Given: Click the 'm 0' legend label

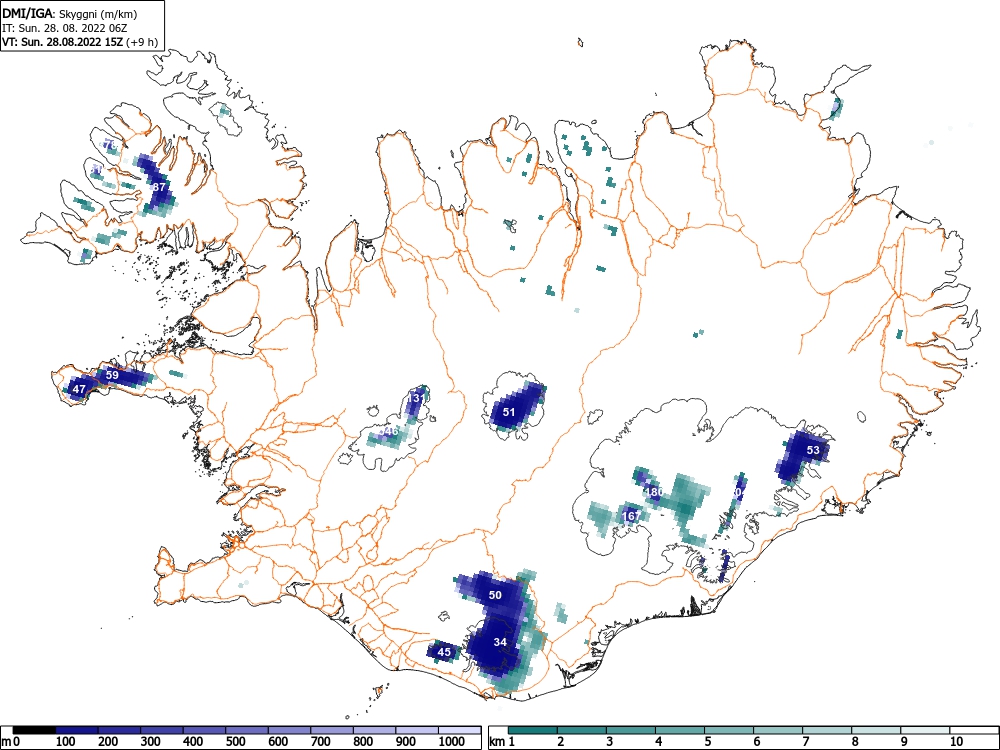Looking at the screenshot, I should [x=11, y=742].
